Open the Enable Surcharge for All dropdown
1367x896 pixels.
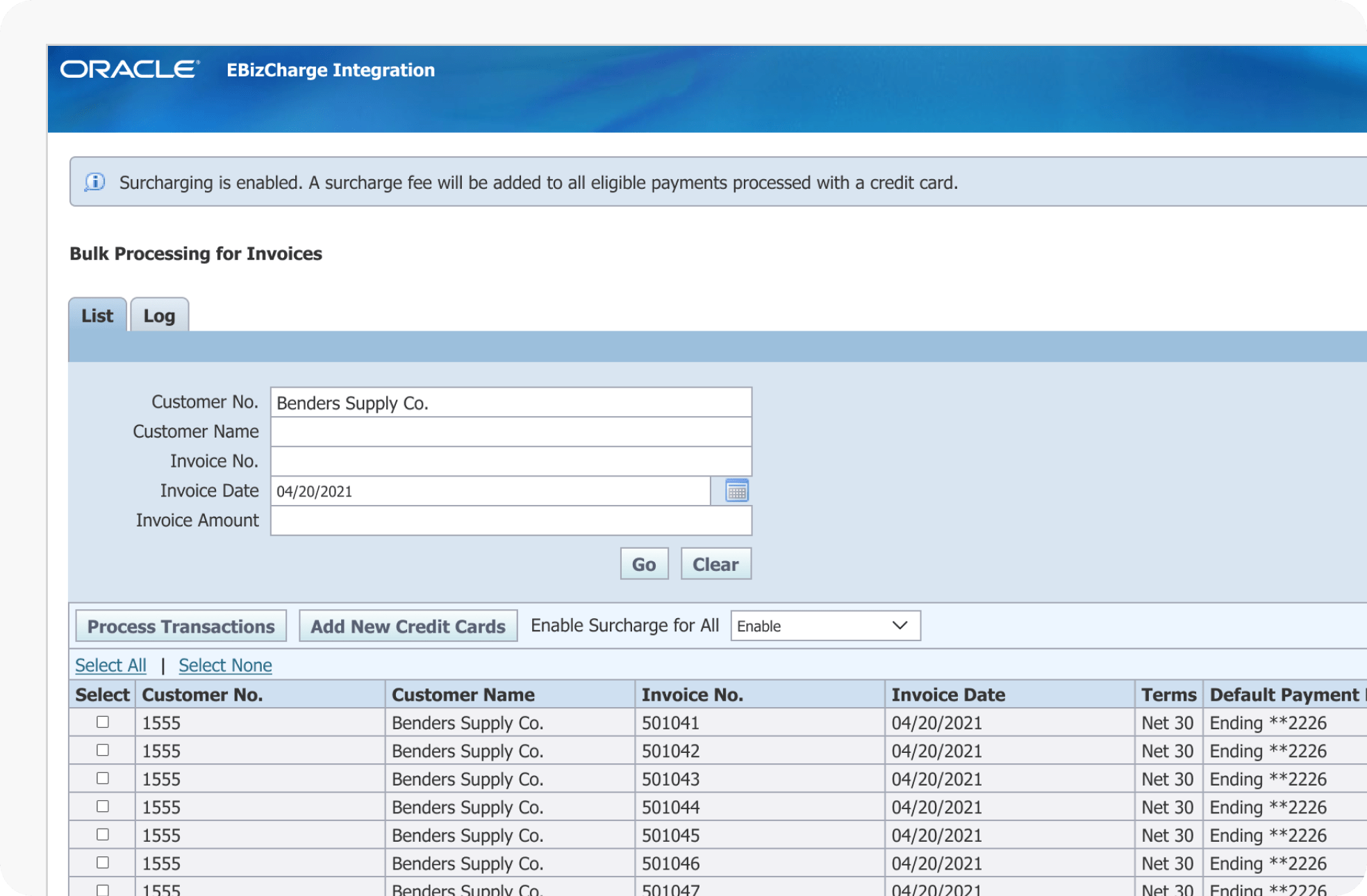coord(825,626)
